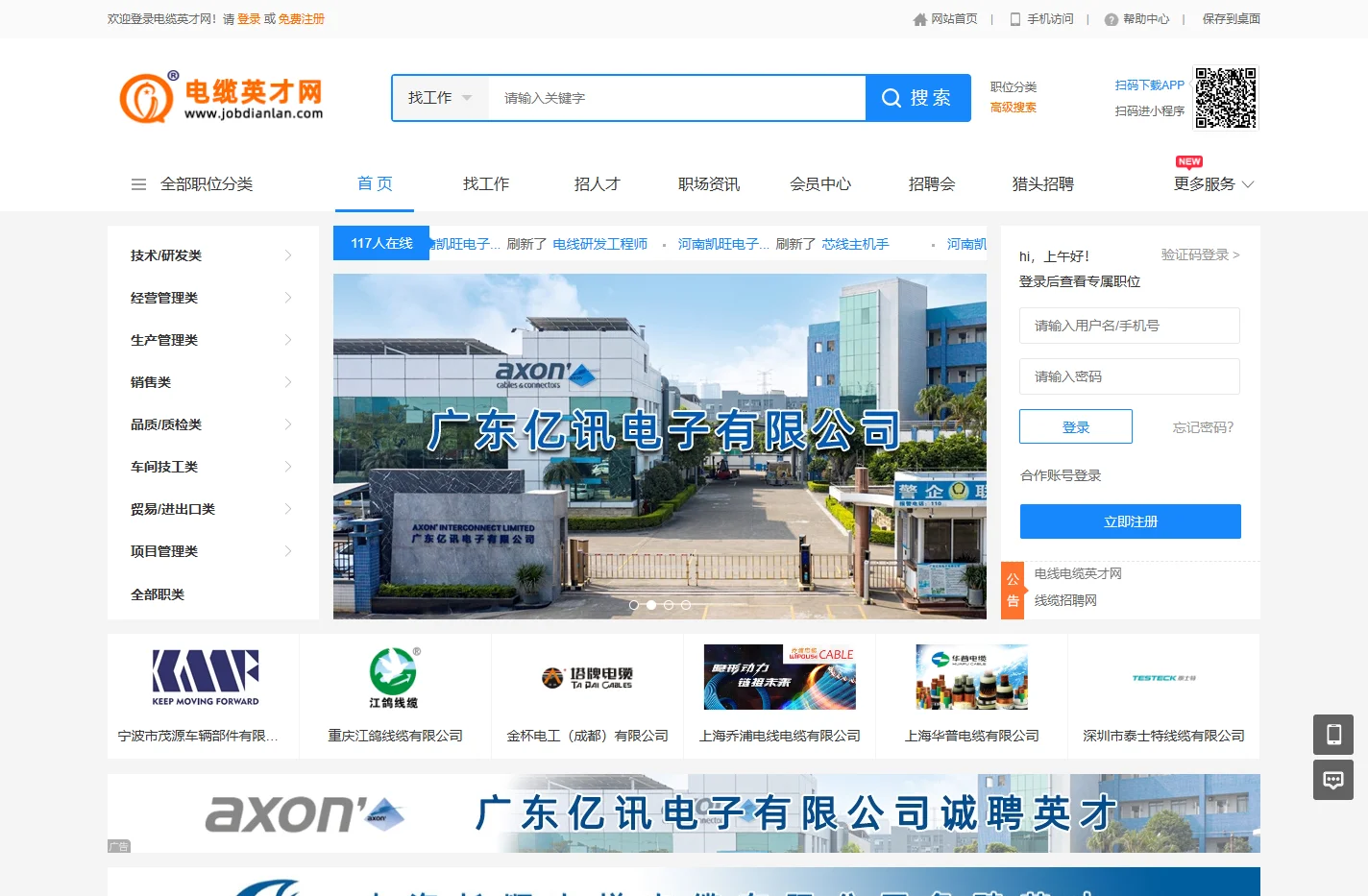The height and width of the screenshot is (896, 1368).
Task: Open 全部职位分类 menu
Action: coord(192,184)
